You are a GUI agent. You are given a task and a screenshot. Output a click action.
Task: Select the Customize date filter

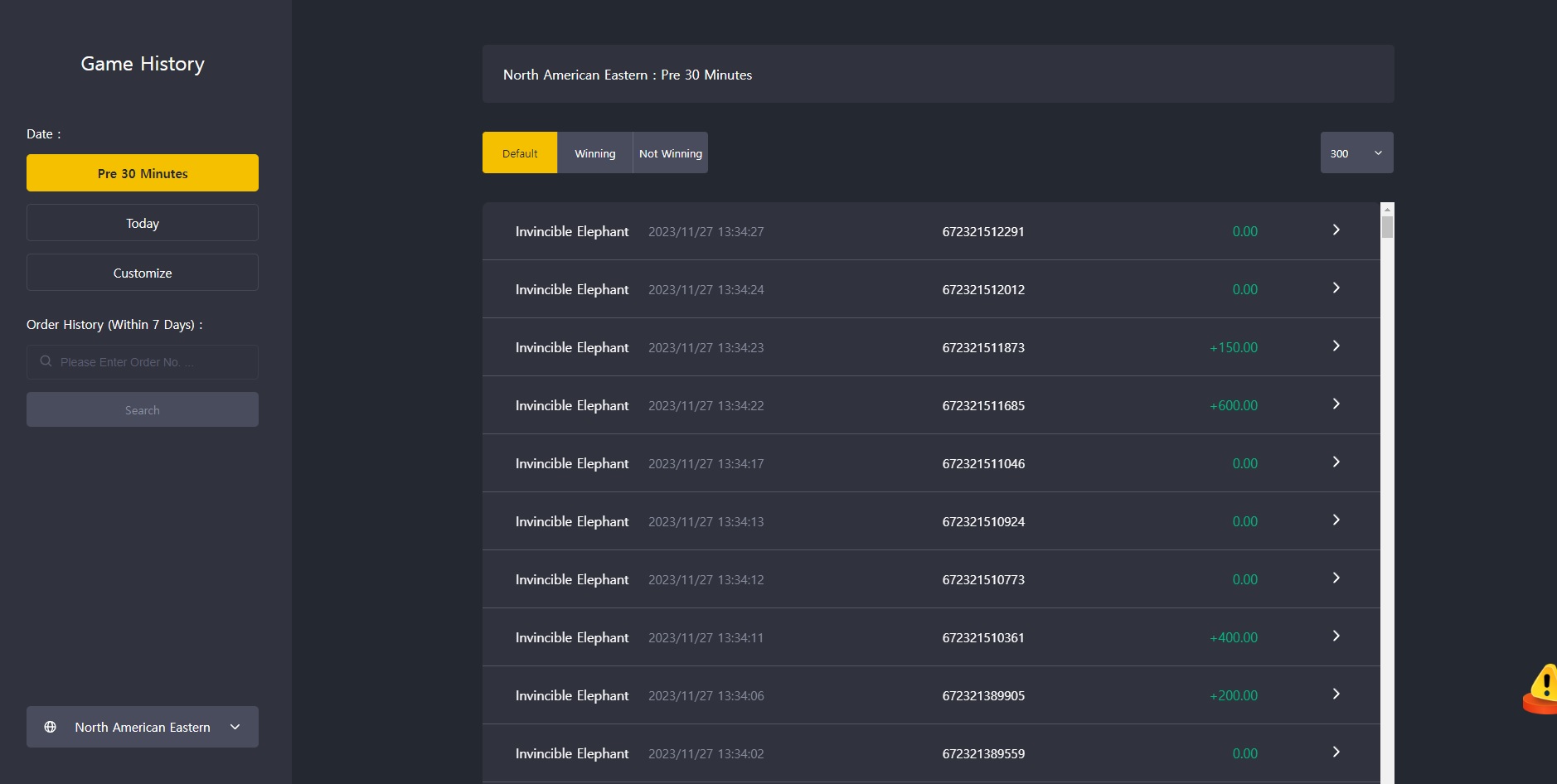tap(143, 273)
